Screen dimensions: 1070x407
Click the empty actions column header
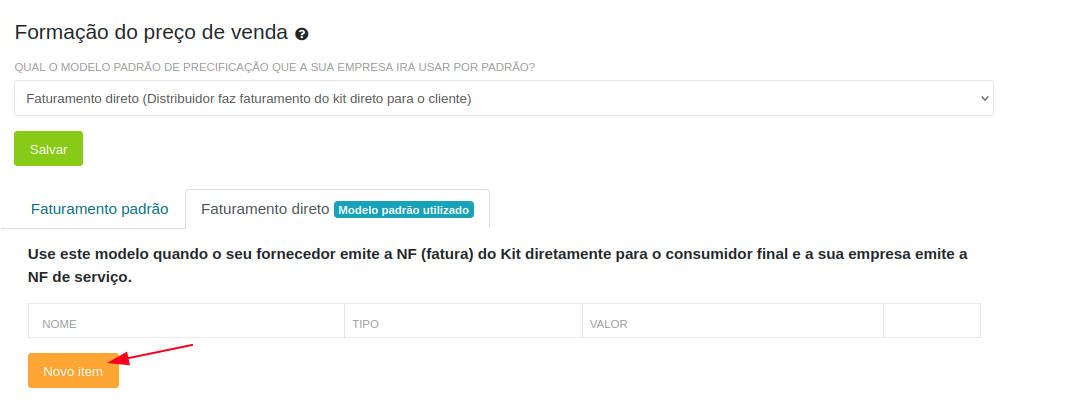coord(931,321)
